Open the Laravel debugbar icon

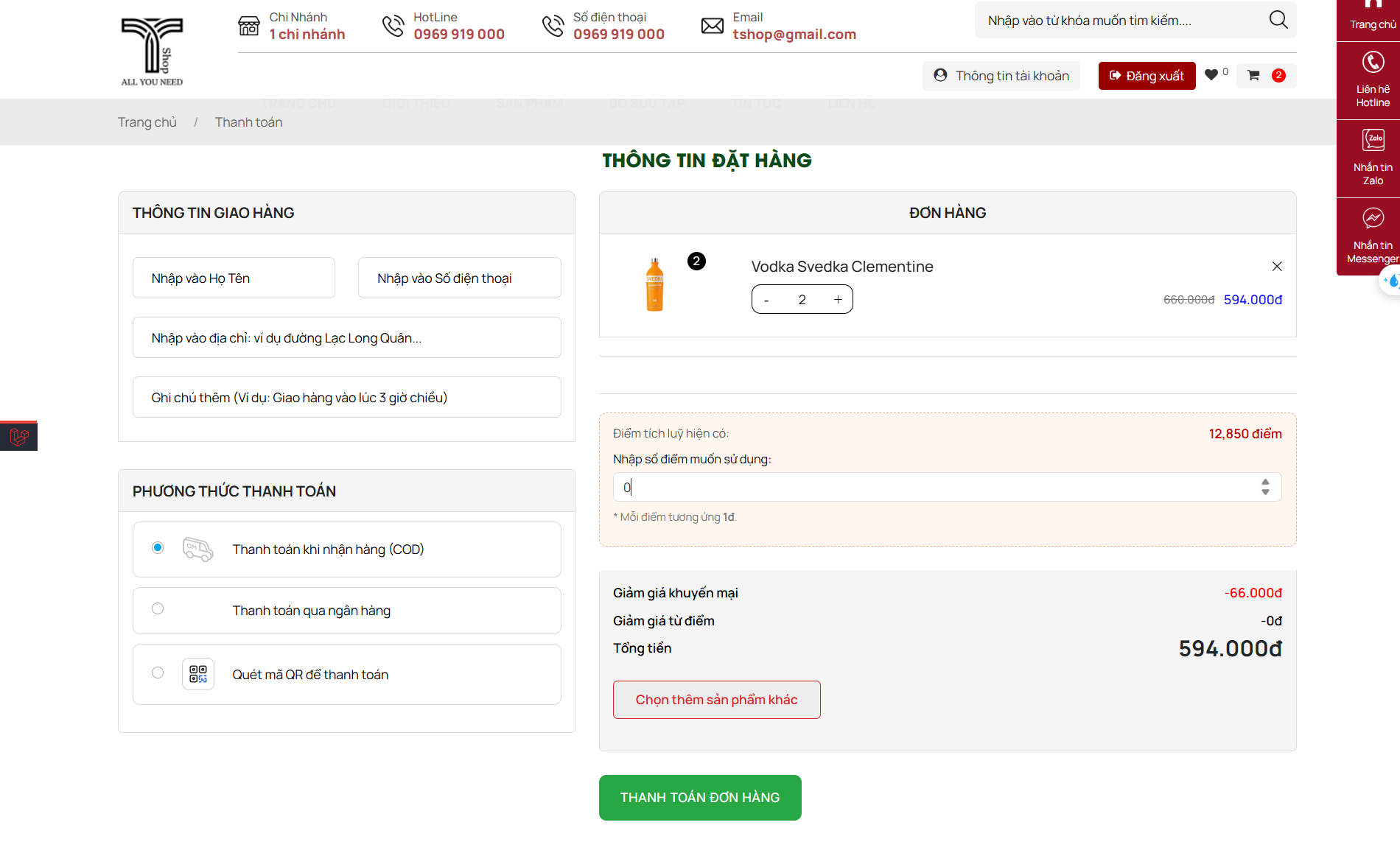(x=19, y=437)
